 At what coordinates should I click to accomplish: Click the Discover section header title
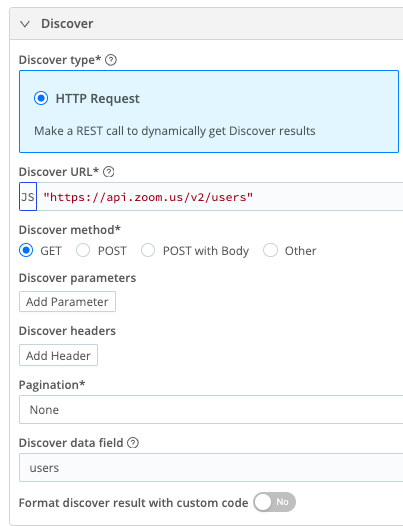[x=67, y=24]
